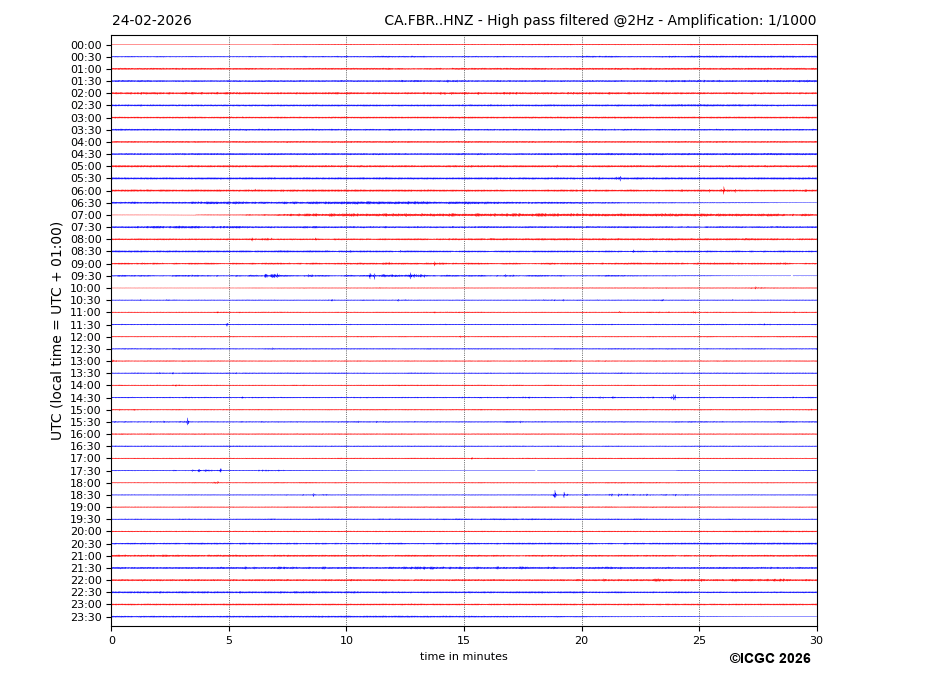Select the 00:00 row label

[85, 45]
